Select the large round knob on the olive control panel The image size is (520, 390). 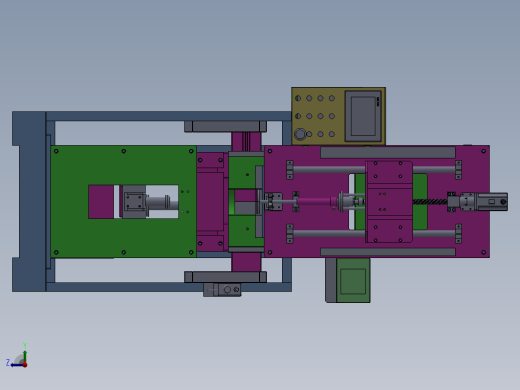300,134
